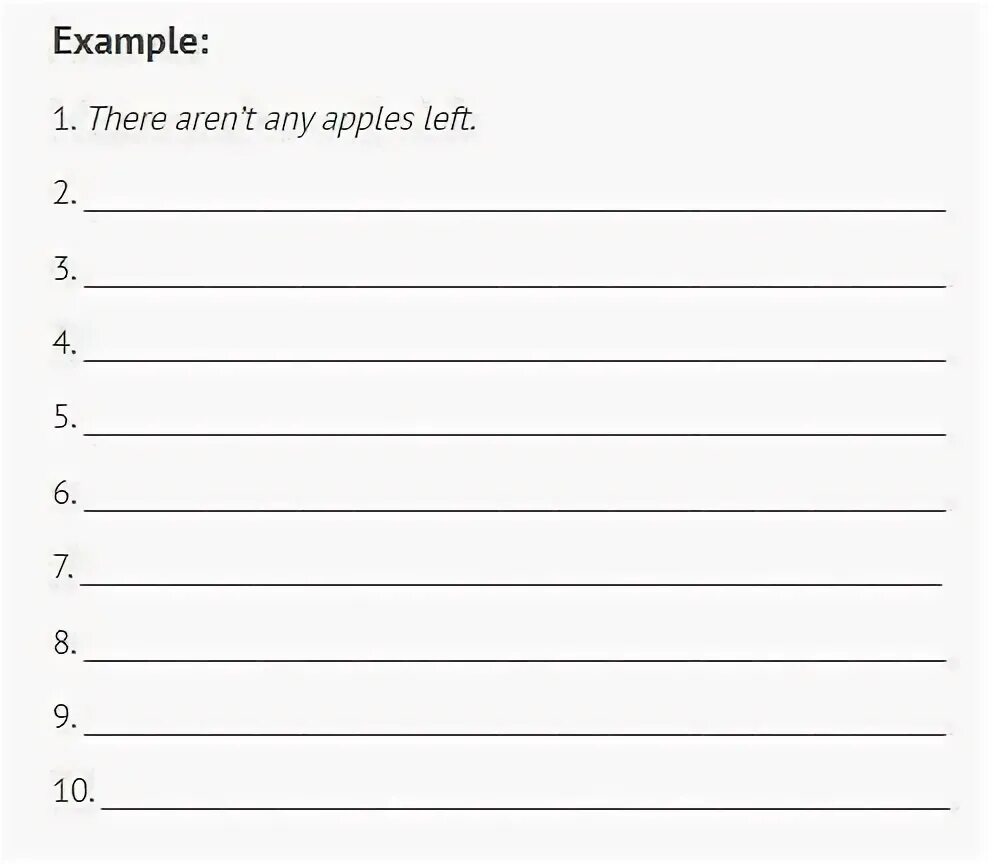Image resolution: width=994 pixels, height=864 pixels.
Task: Click the list number "8."
Action: pyautogui.click(x=66, y=644)
